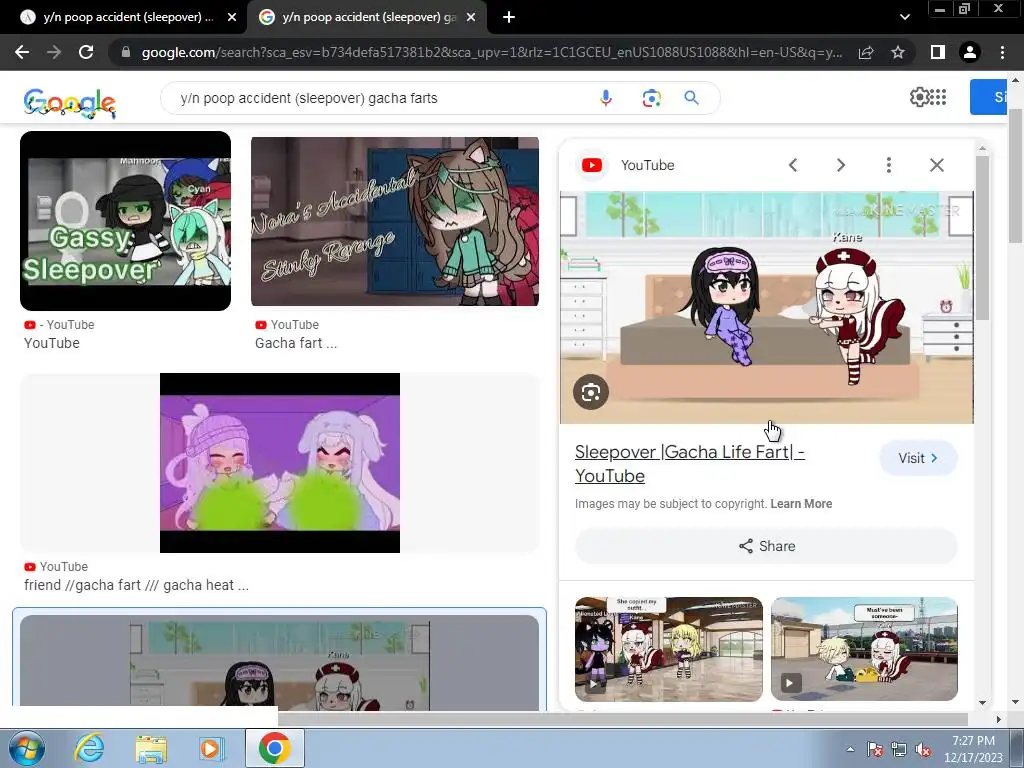Open File Explorer from taskbar
This screenshot has height=768, width=1024.
[x=151, y=748]
